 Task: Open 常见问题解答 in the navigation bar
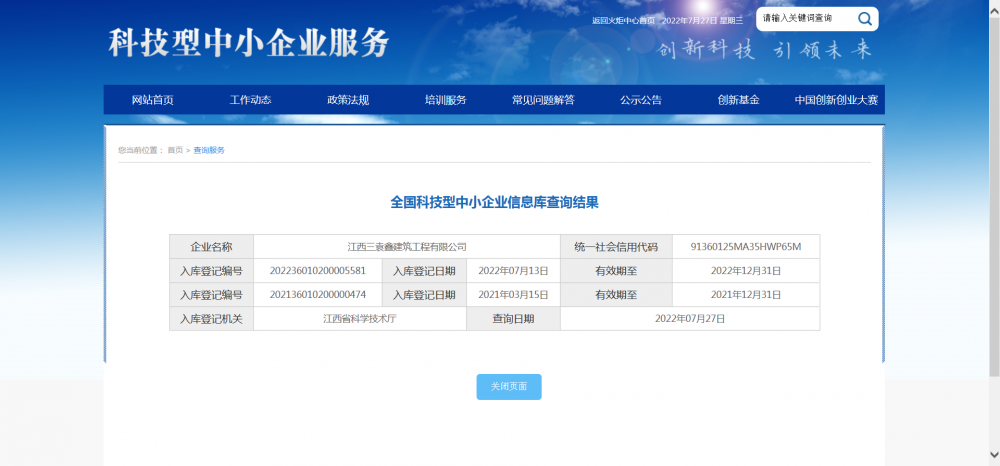(543, 100)
